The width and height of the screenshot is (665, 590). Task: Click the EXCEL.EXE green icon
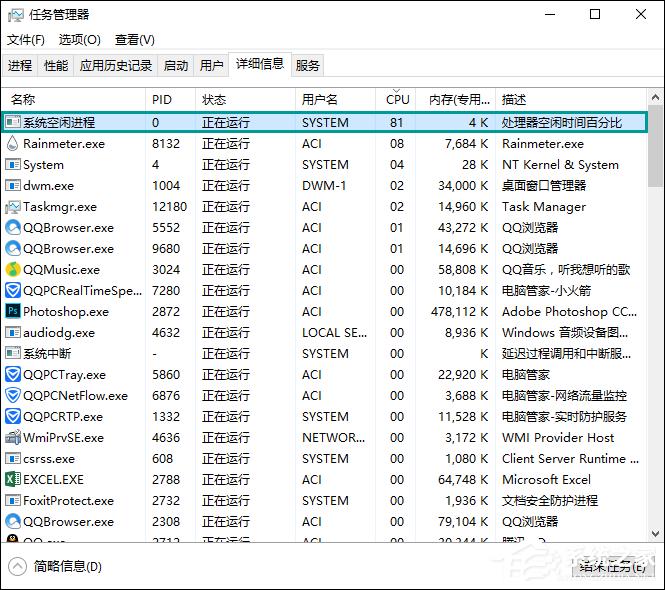tap(13, 480)
